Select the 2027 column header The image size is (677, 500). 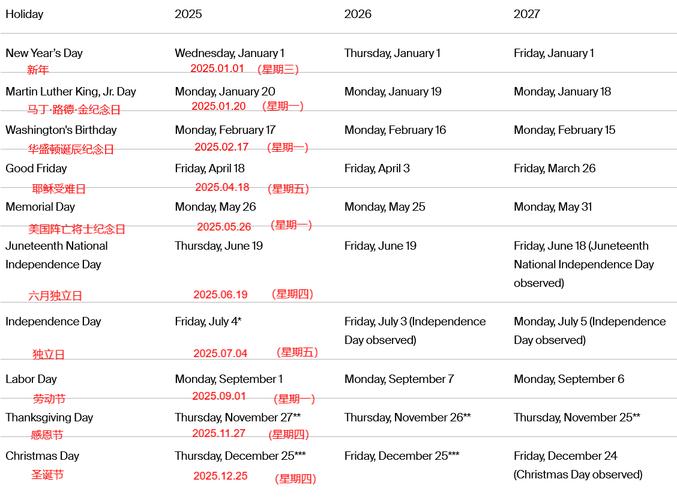click(x=528, y=14)
